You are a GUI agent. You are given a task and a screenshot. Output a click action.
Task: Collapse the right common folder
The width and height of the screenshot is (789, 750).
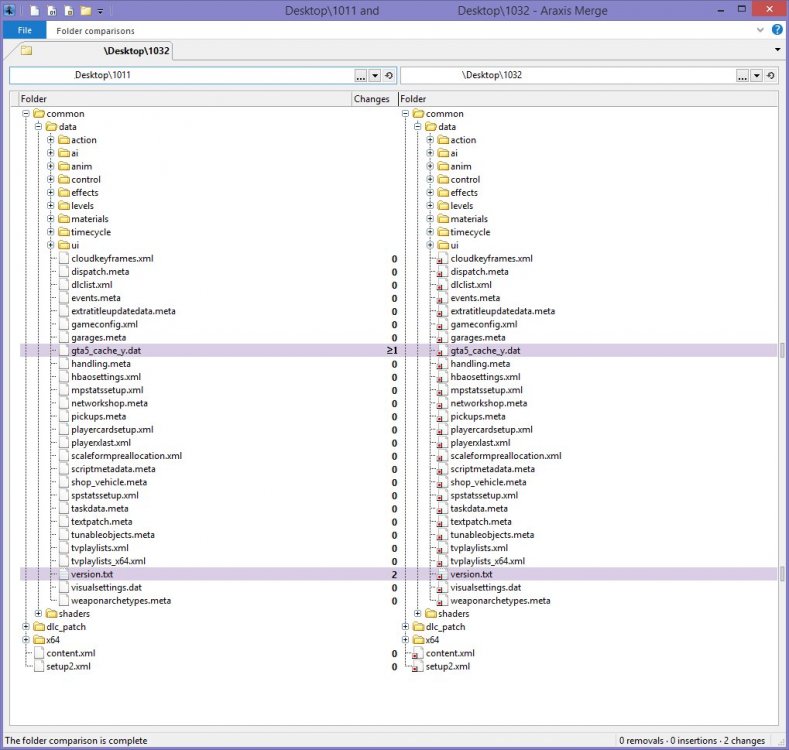tap(405, 114)
